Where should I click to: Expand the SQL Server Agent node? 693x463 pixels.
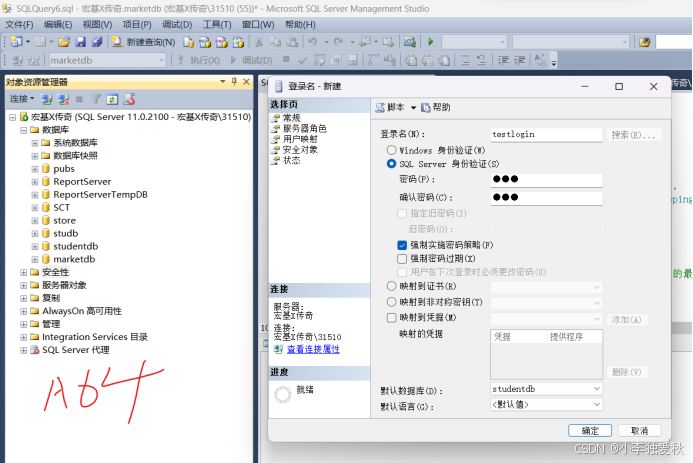pos(23,350)
